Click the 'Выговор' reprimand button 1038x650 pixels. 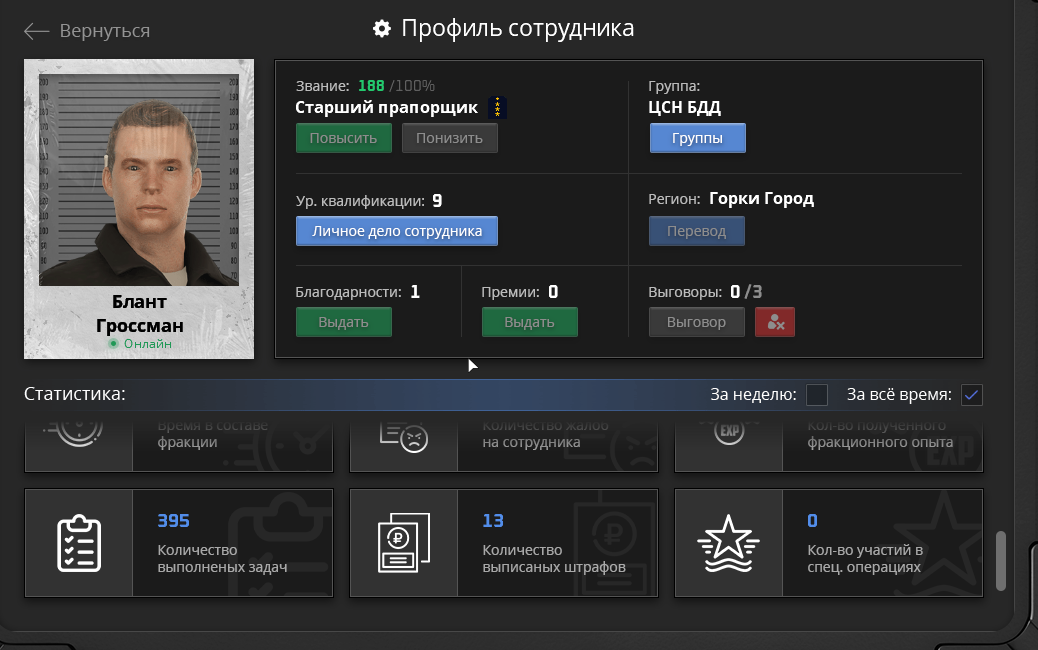point(696,322)
